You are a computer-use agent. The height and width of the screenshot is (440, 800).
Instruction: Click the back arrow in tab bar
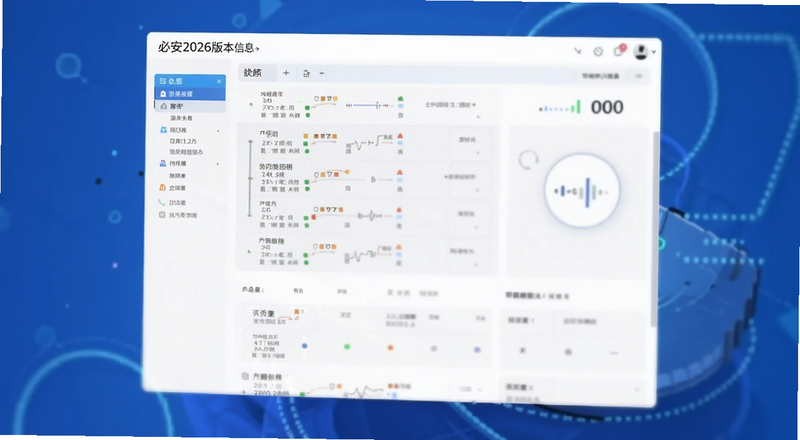tap(322, 74)
